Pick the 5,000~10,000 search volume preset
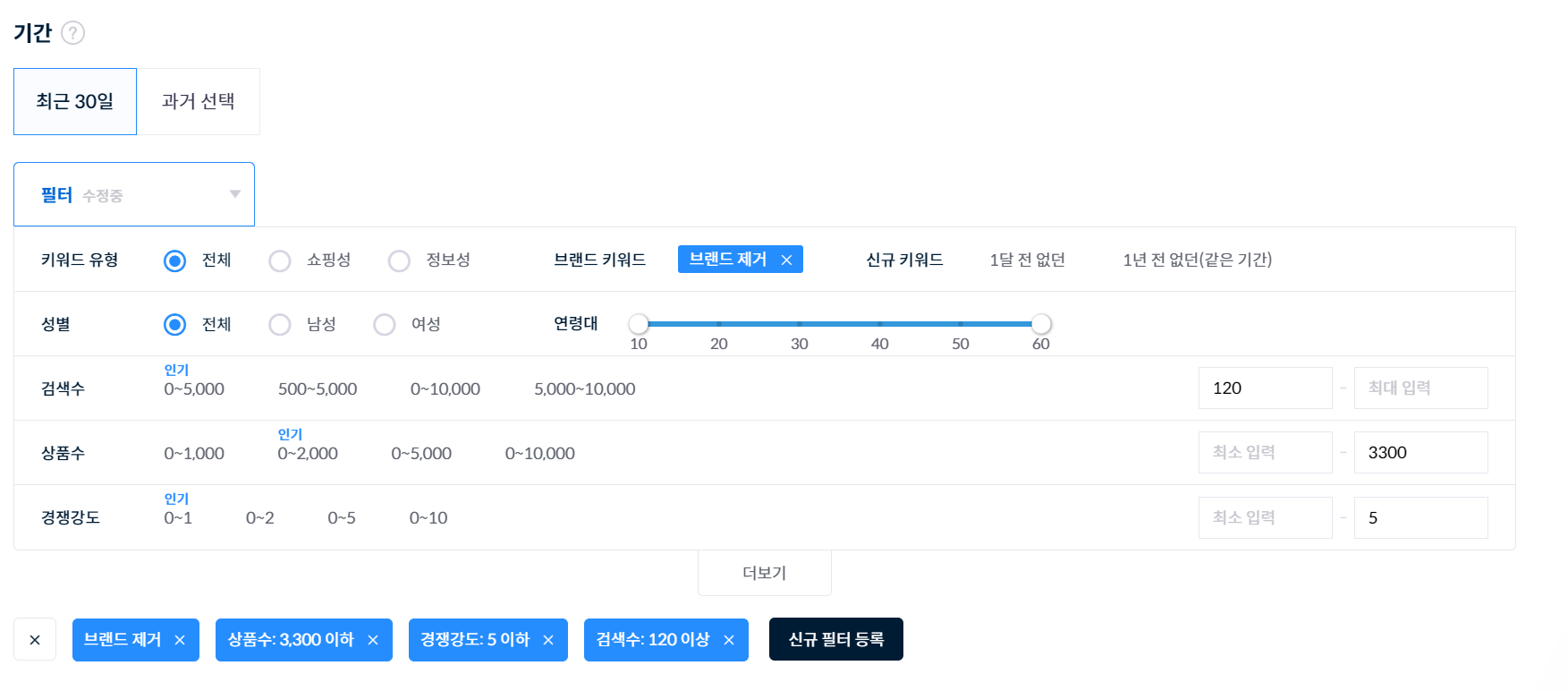Viewport: 1568px width, 691px height. point(585,388)
